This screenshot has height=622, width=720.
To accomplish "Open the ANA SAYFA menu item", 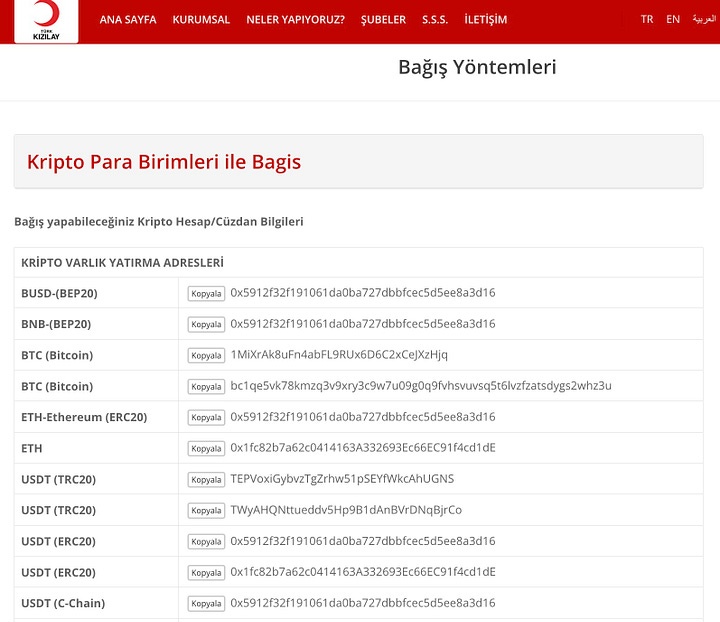I will coord(128,20).
